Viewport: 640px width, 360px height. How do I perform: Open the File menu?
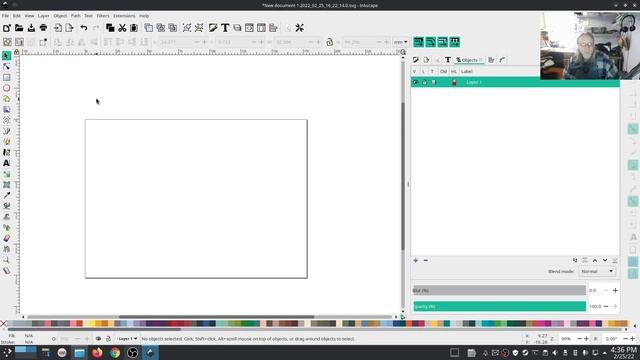pos(5,16)
